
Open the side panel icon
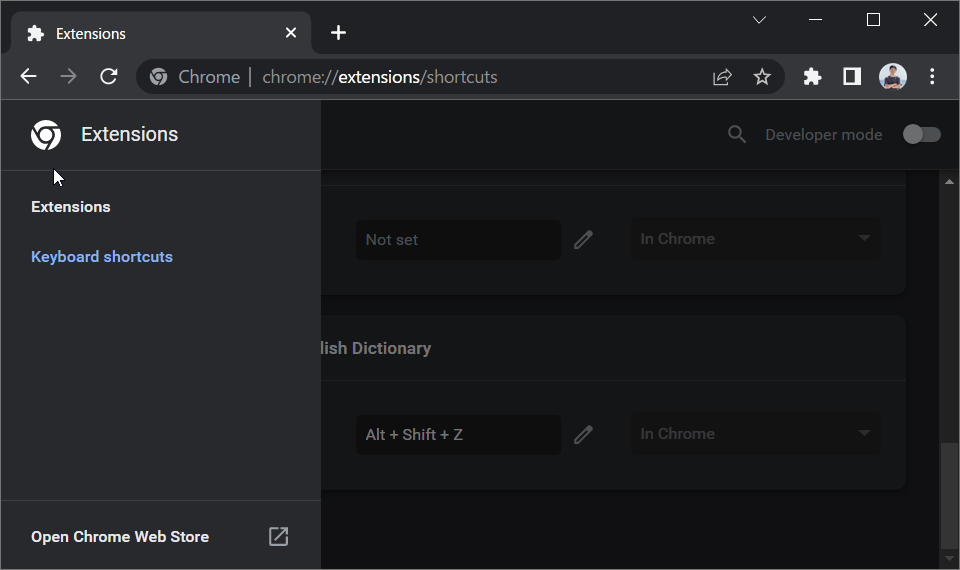pyautogui.click(x=852, y=77)
